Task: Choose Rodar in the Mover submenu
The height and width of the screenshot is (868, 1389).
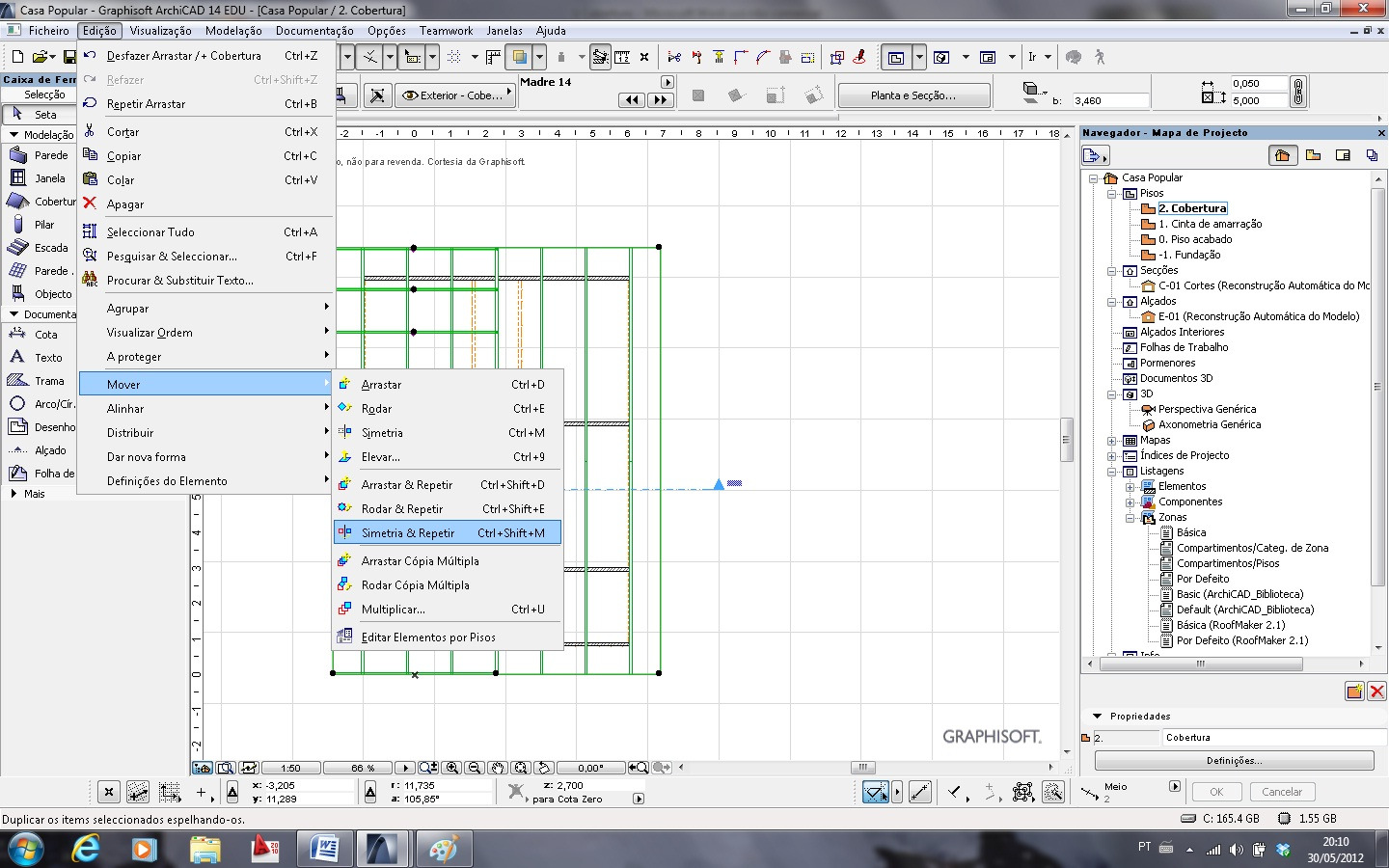Action: click(447, 408)
